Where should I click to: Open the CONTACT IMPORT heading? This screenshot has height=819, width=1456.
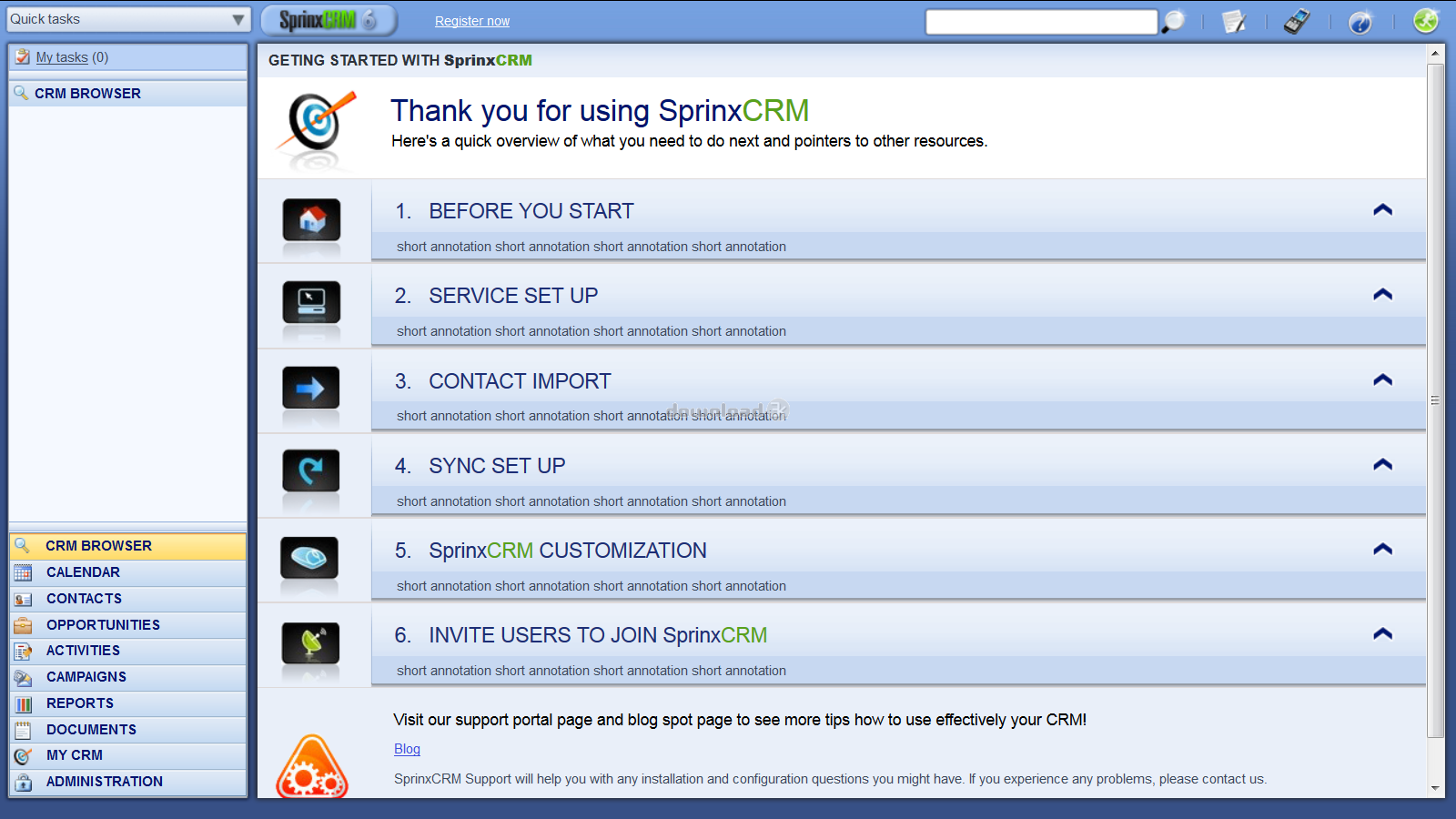[x=520, y=381]
